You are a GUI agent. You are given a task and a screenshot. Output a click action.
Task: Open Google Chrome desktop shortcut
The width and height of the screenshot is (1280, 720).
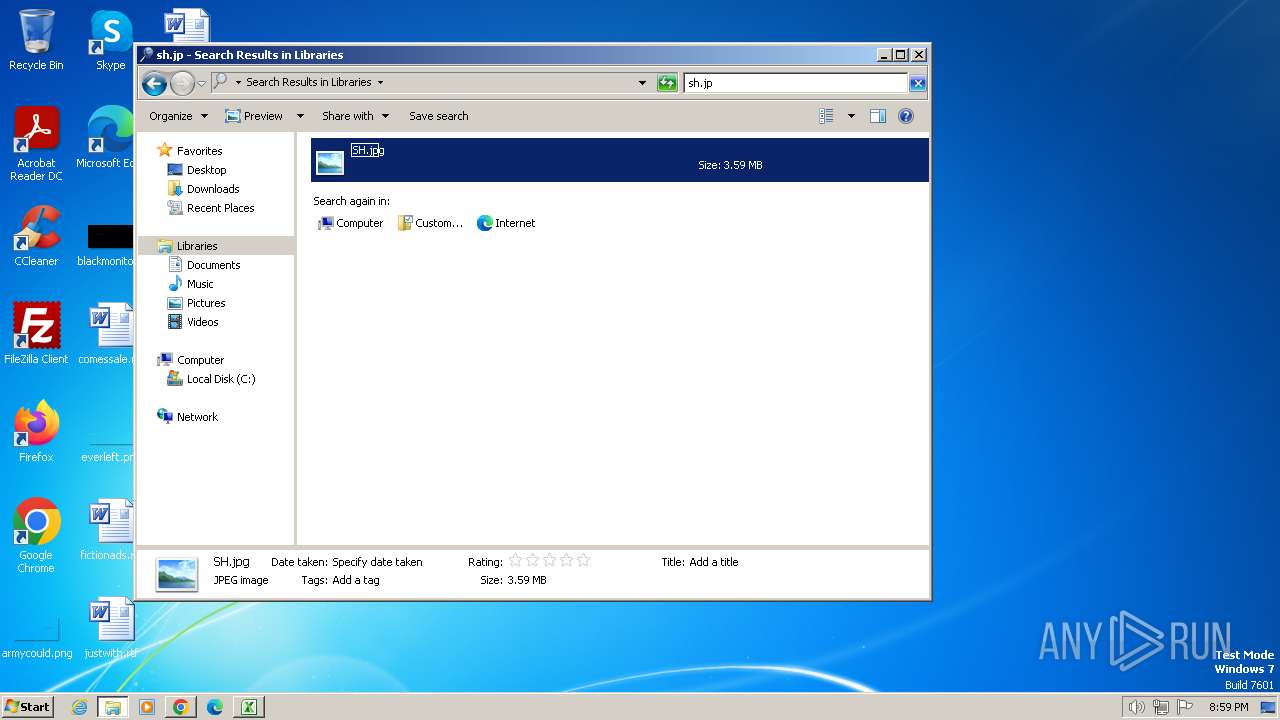tap(36, 536)
